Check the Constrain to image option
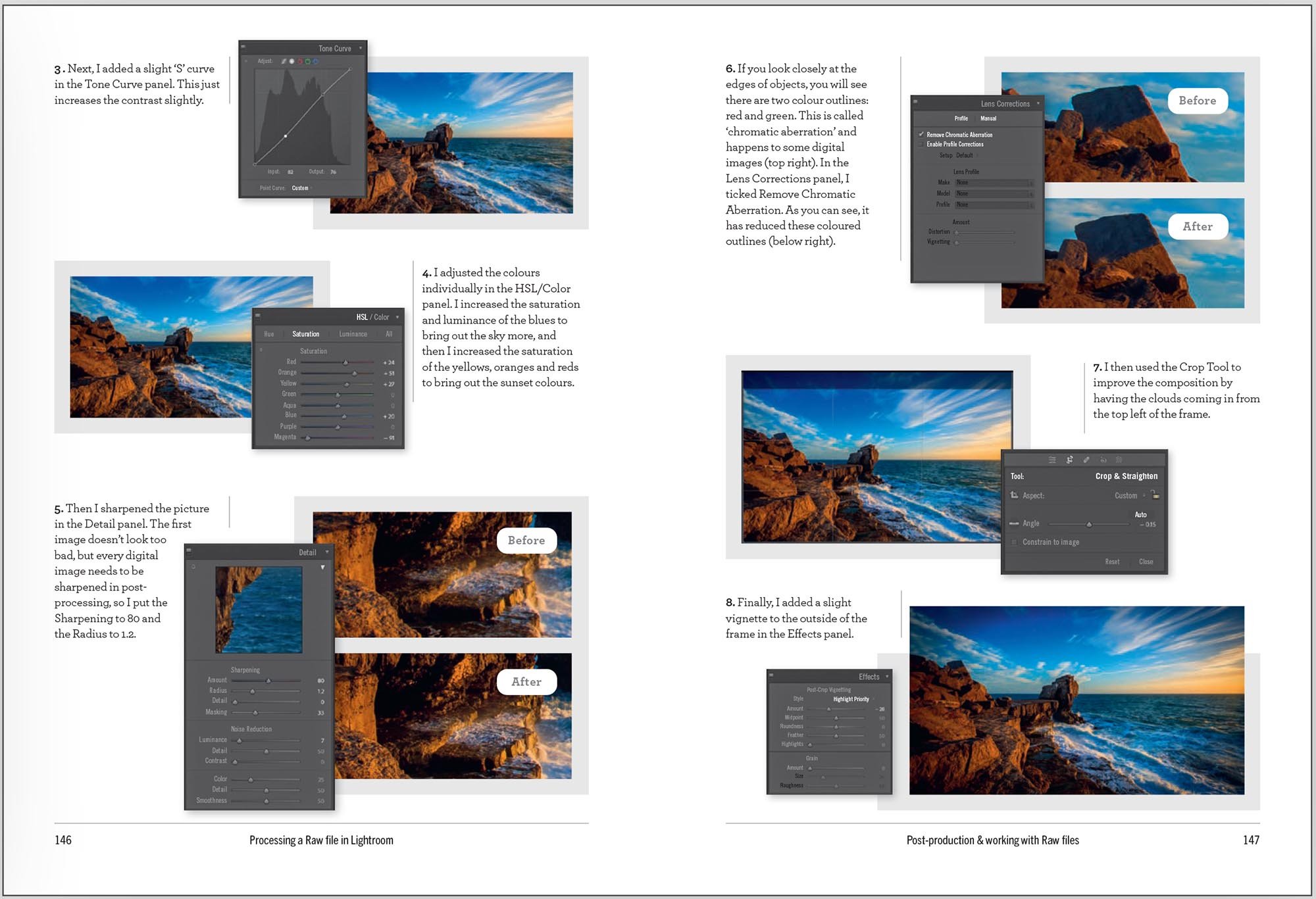 (x=1013, y=543)
